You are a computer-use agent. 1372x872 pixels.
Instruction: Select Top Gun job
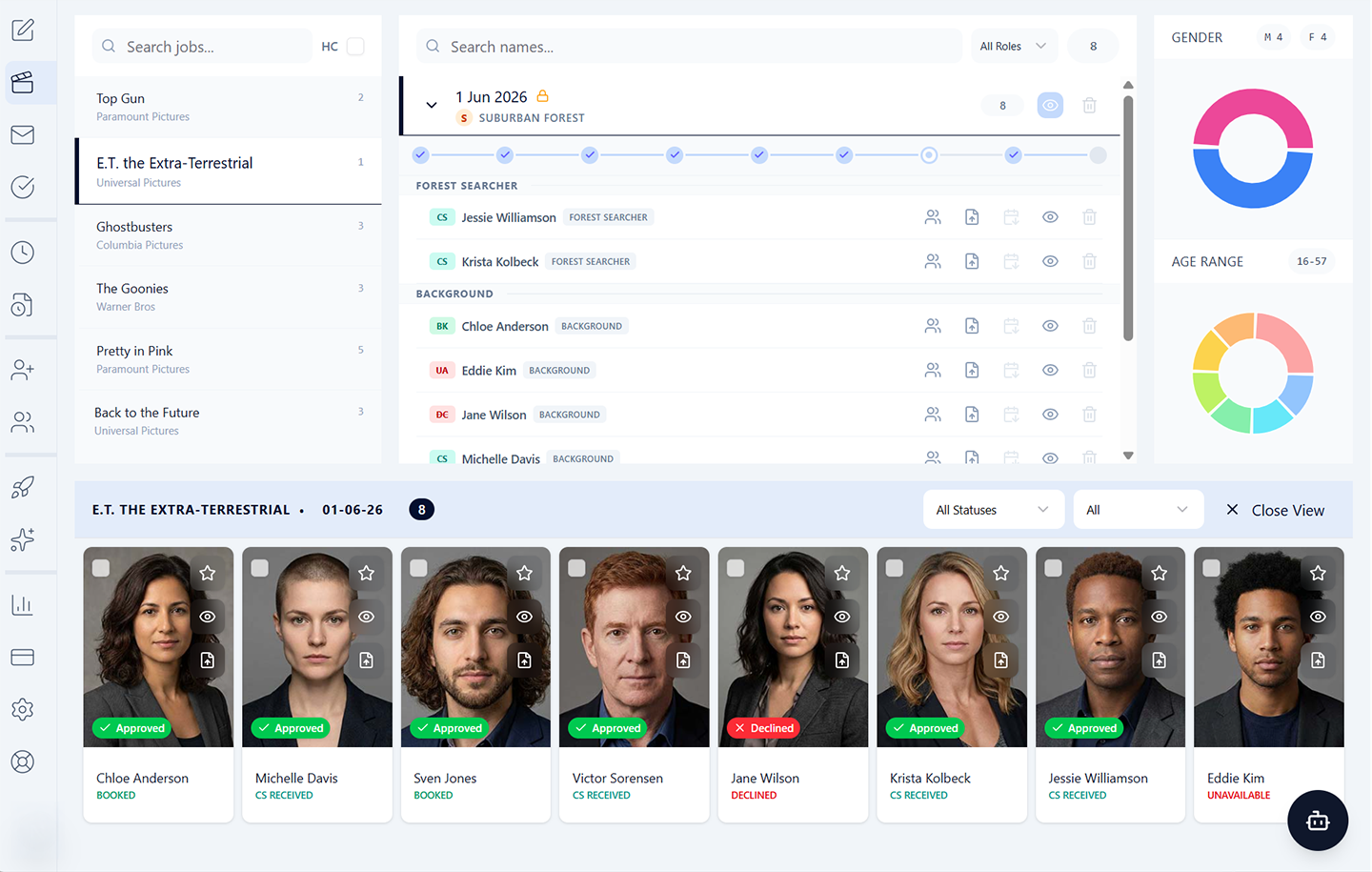229,107
